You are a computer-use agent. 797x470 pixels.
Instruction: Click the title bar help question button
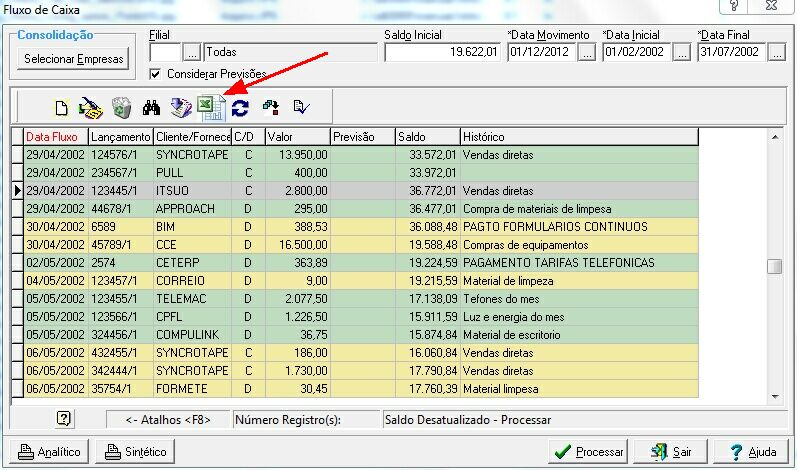[x=733, y=6]
